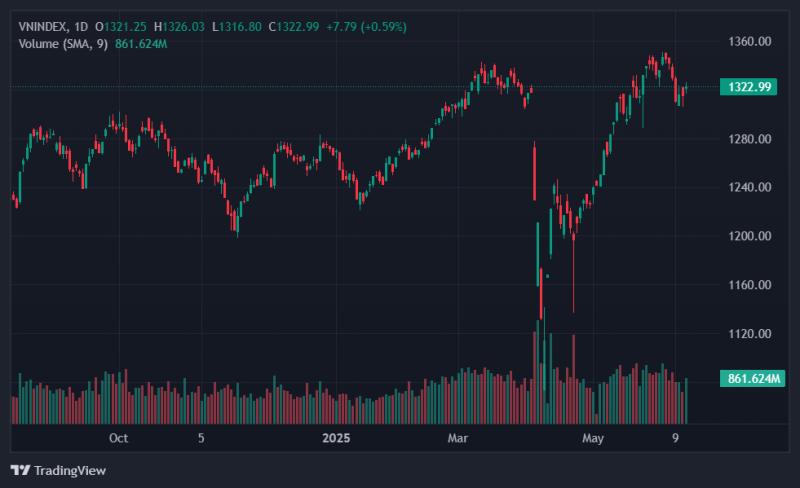
Task: Click the 1240.00 price axis label
Action: [x=749, y=187]
